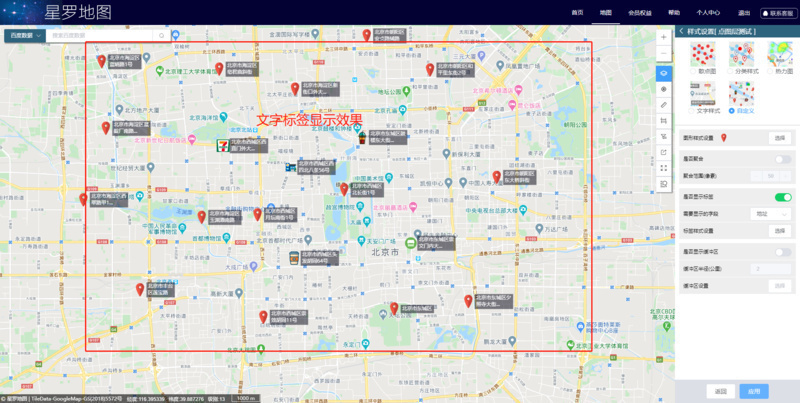Click the blue 应用 button
This screenshot has height=403, width=800.
[754, 391]
